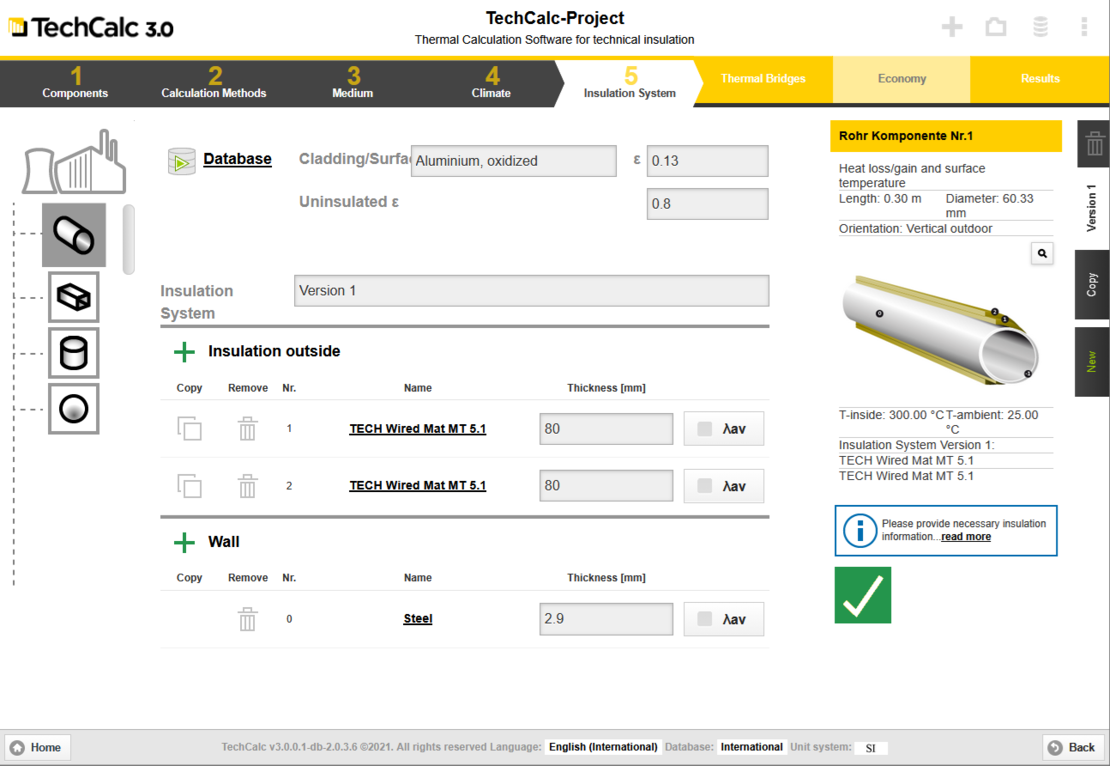
Task: Click the 3D pipe preview image
Action: tap(940, 330)
